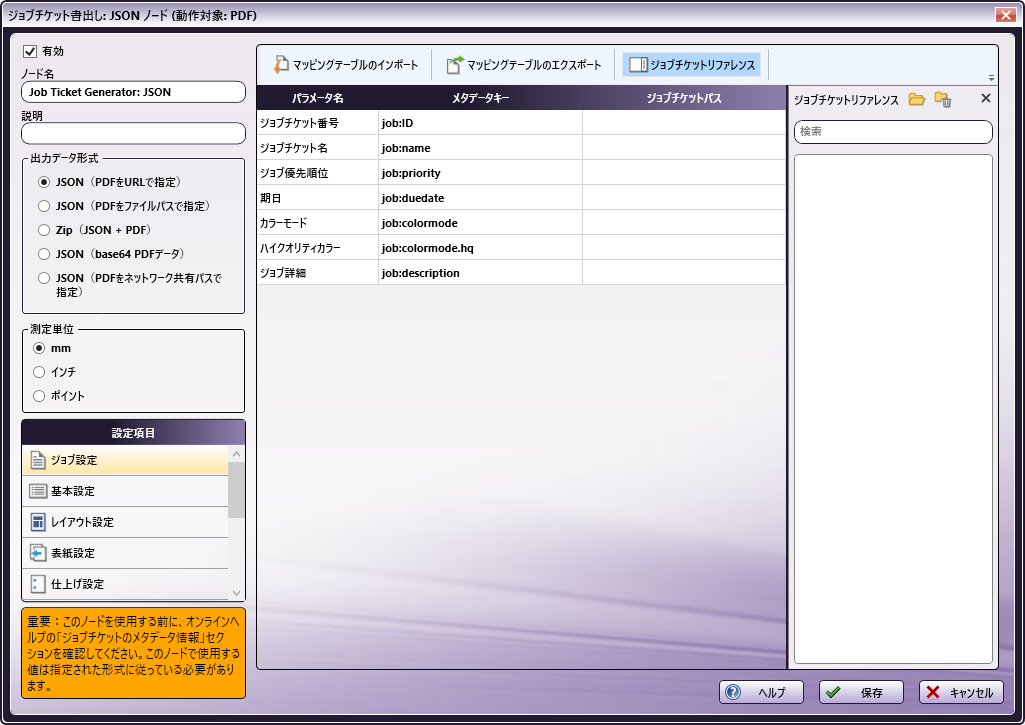Select Zip（JSON + PDF）output format
The height and width of the screenshot is (725, 1025).
(44, 230)
